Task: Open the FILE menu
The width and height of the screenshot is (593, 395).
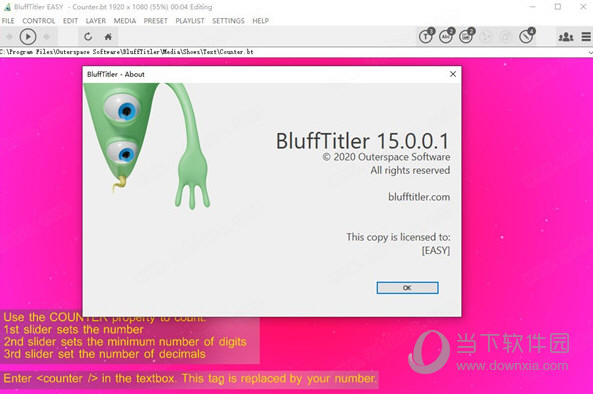Action: (x=8, y=21)
